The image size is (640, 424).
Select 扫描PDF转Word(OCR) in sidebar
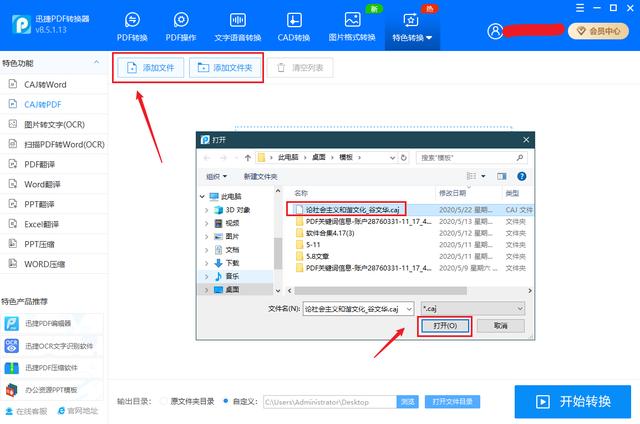[x=54, y=144]
